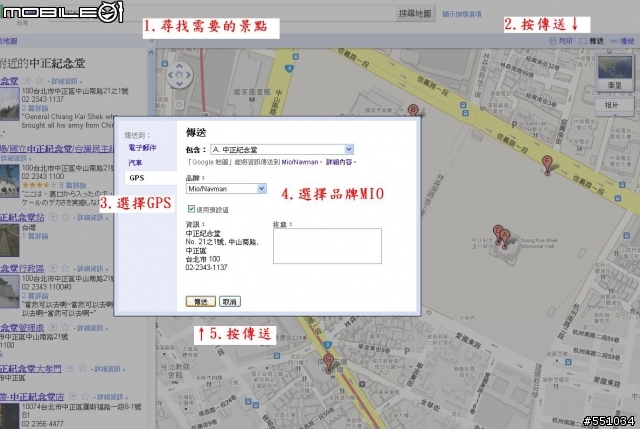Click the parking P icon near 信義路

click(514, 125)
